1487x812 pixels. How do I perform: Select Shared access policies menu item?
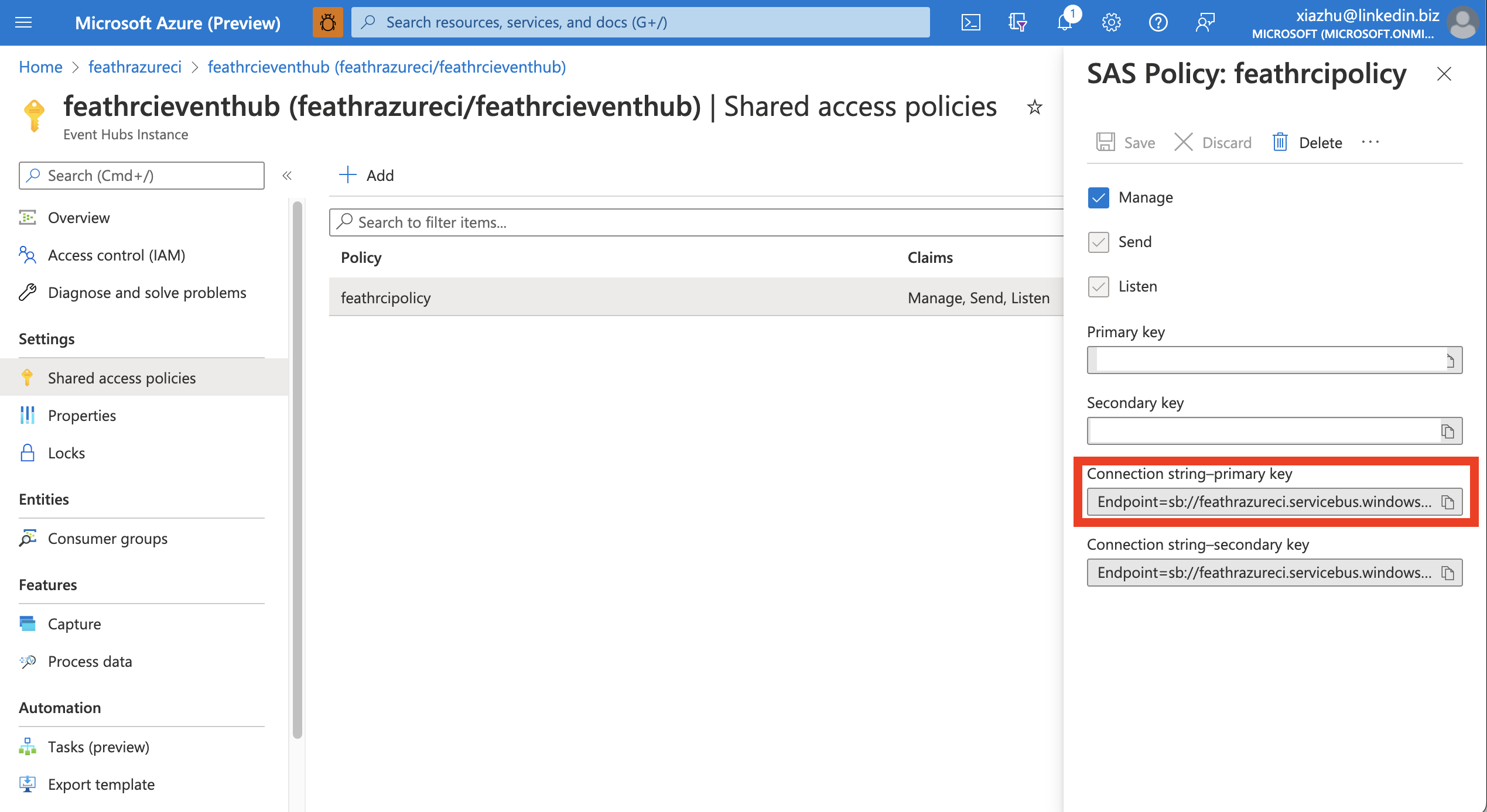click(x=144, y=378)
